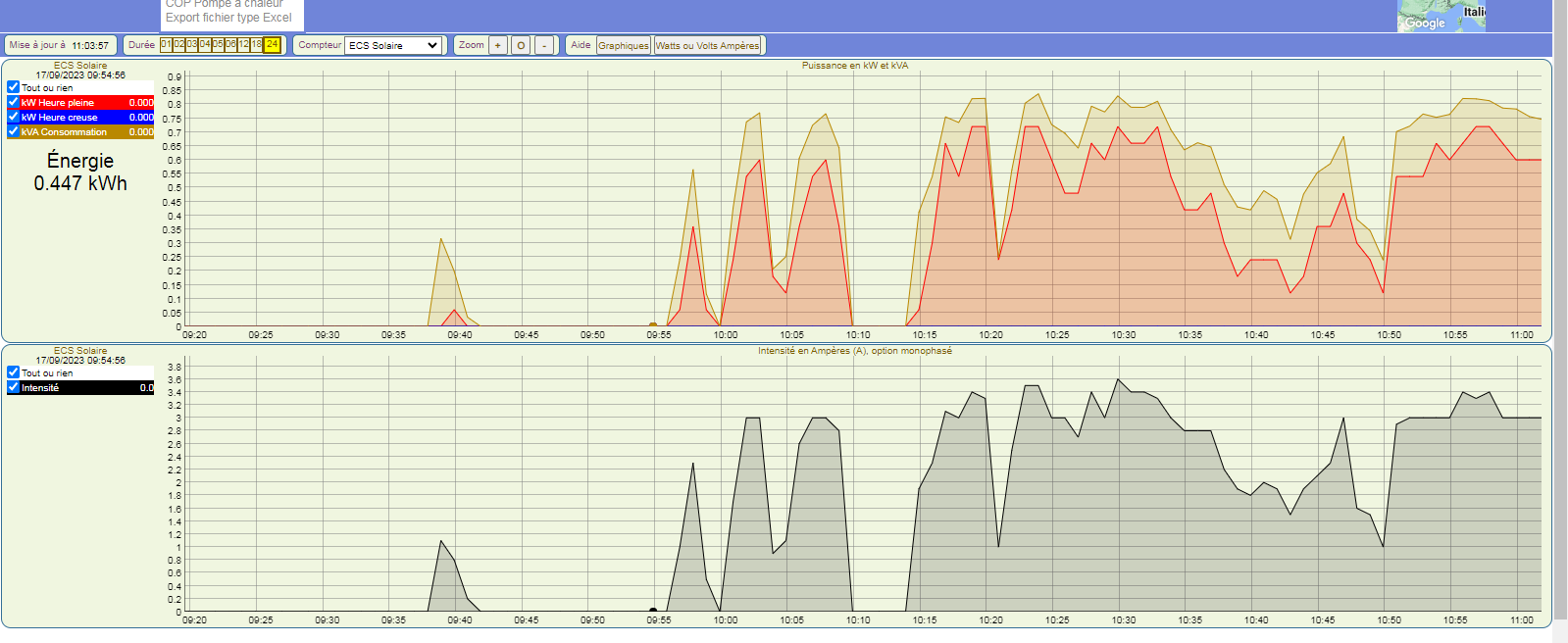This screenshot has height=643, width=1568.
Task: Uncheck 'Tout ou rien' in the power panel
Action: (x=14, y=87)
